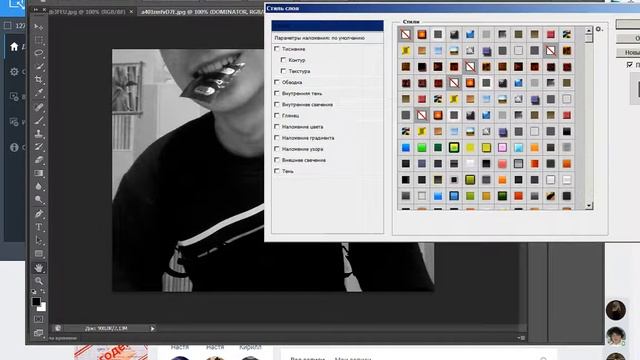Select the Pen tool
This screenshot has height=360, width=640.
click(x=39, y=213)
